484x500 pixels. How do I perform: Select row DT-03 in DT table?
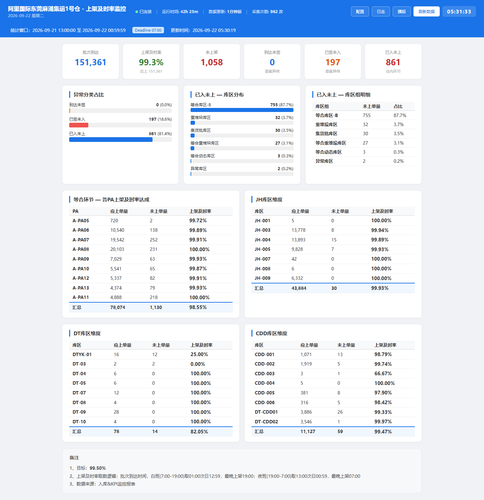click(x=151, y=364)
